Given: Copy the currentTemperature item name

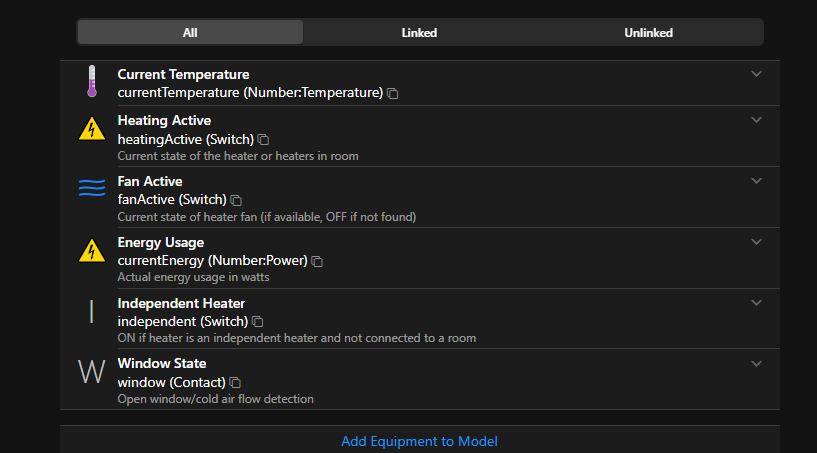Looking at the screenshot, I should pos(393,93).
